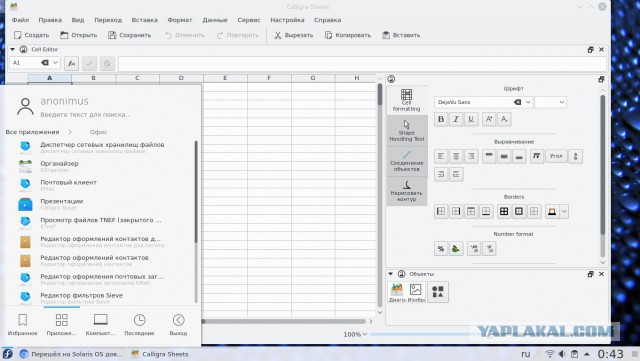Select Cell formatting tool
Image resolution: width=640 pixels, height=361 pixels.
[x=407, y=100]
